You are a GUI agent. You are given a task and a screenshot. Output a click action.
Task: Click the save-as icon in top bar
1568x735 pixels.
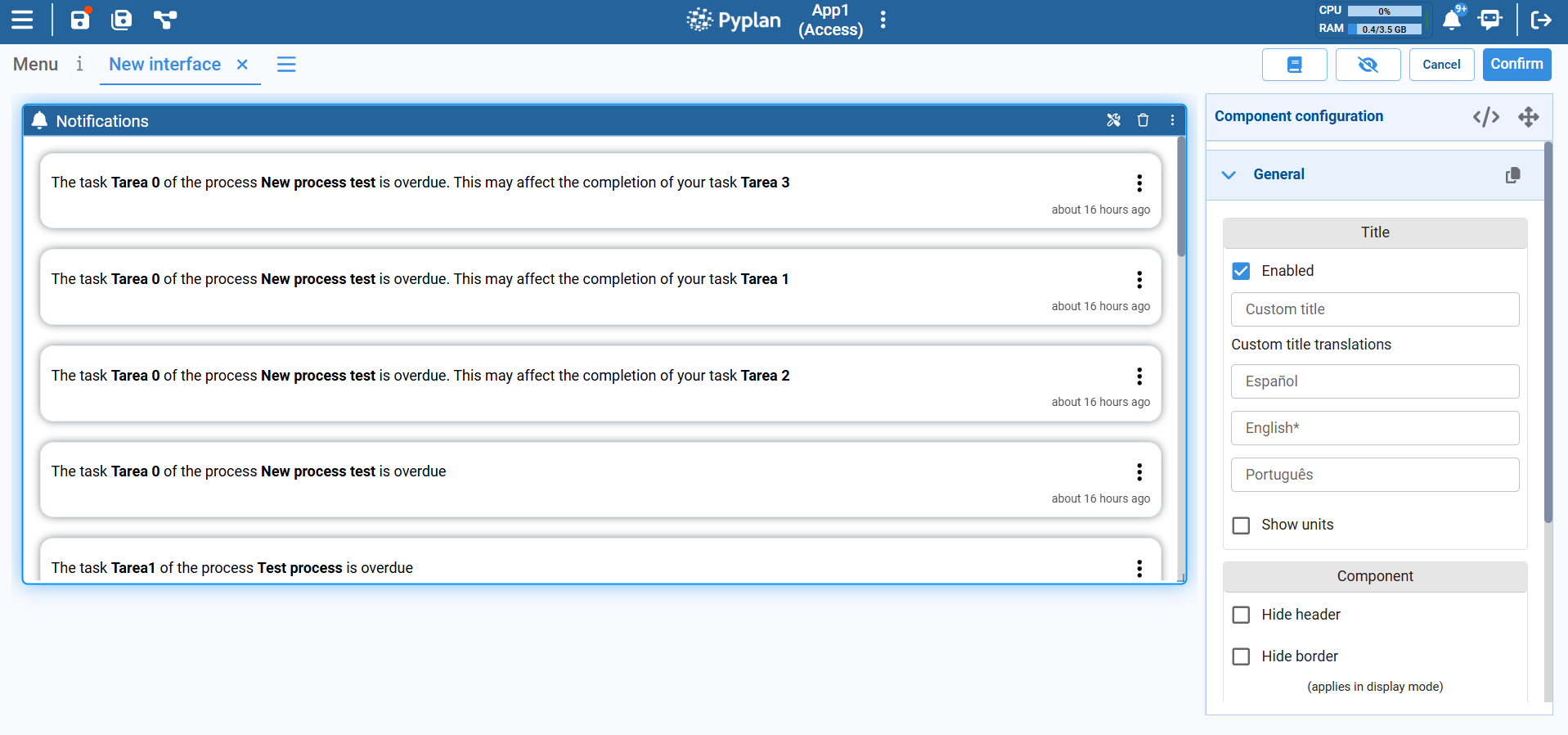coord(122,20)
